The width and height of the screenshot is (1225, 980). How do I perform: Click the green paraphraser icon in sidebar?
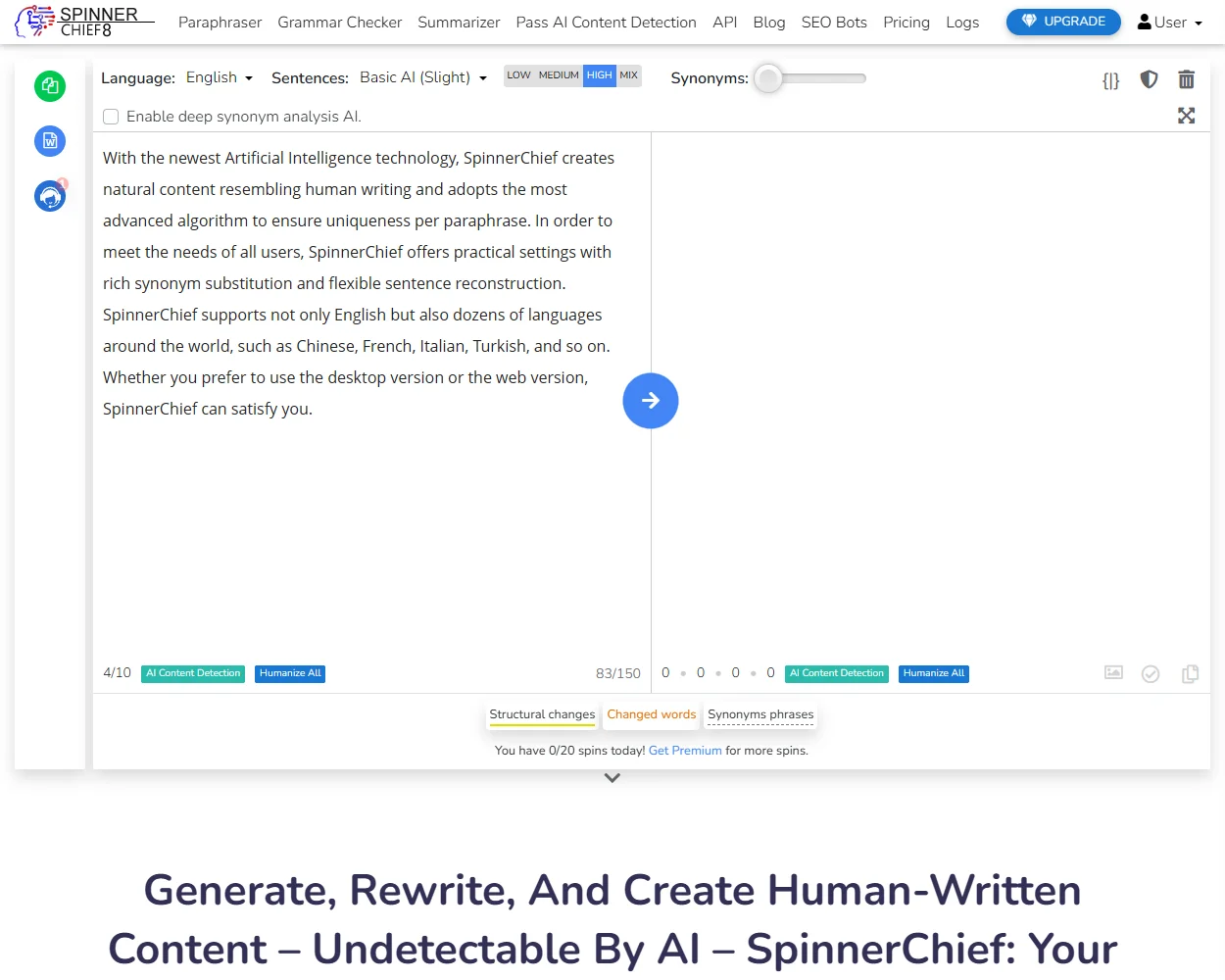[x=50, y=86]
